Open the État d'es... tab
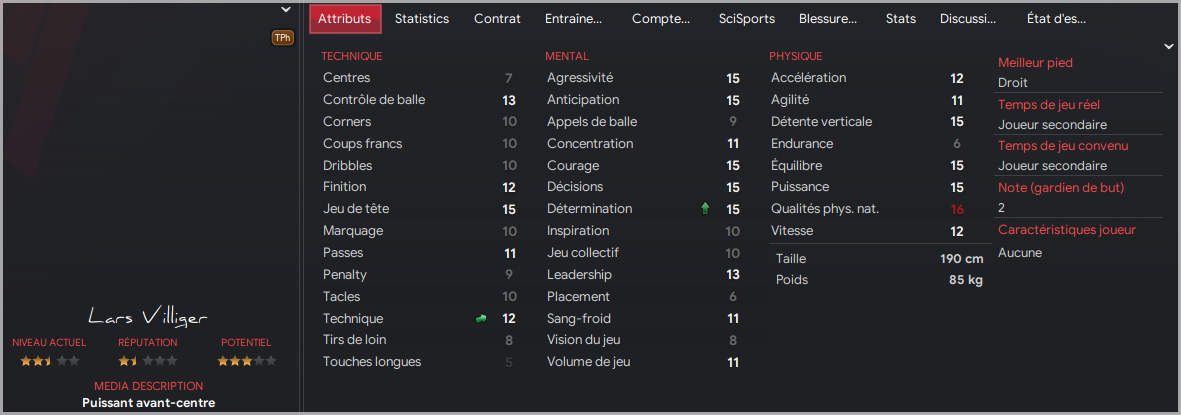 tap(1056, 19)
